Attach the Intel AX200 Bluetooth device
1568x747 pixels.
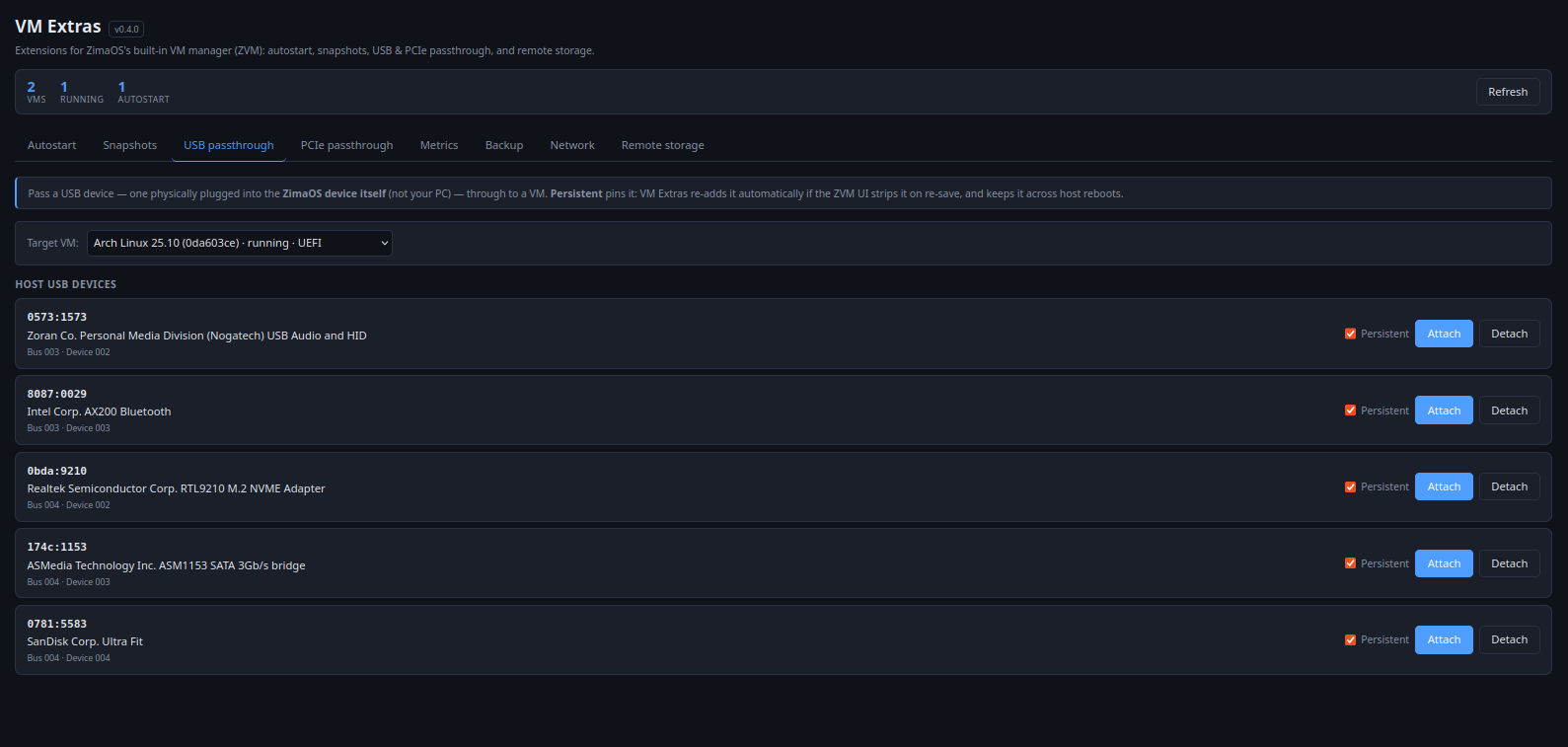pos(1444,411)
